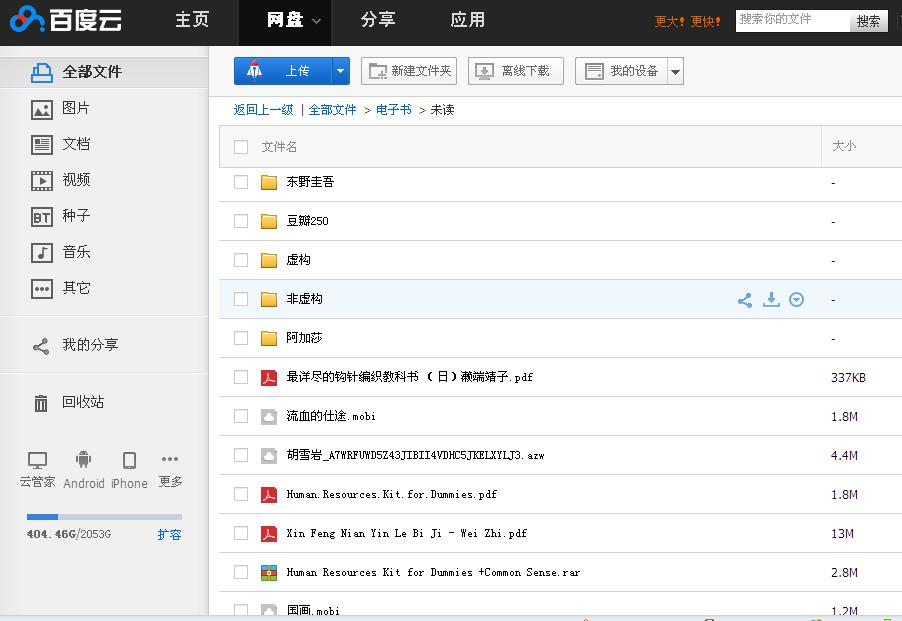Viewport: 902px width, 621px height.
Task: Select 全部文件 in the sidebar
Action: pyautogui.click(x=104, y=72)
